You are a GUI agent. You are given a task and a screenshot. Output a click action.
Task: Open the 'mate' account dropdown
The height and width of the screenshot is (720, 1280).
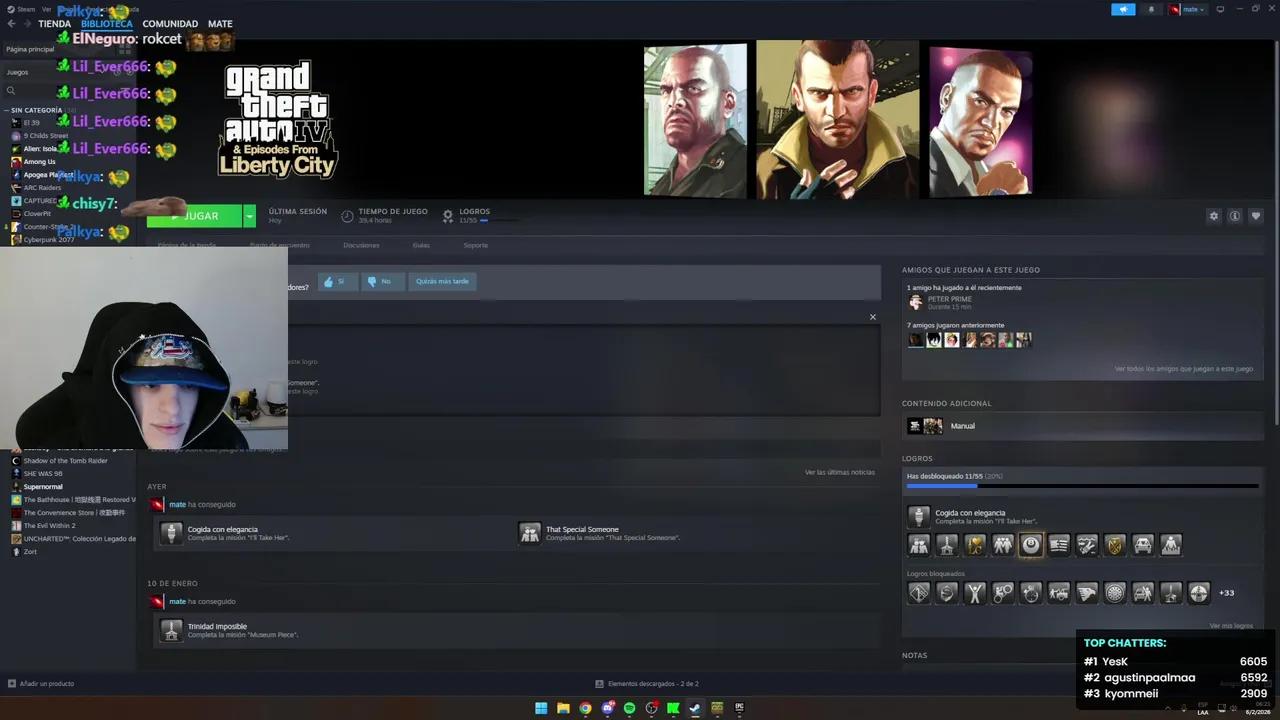click(1192, 9)
